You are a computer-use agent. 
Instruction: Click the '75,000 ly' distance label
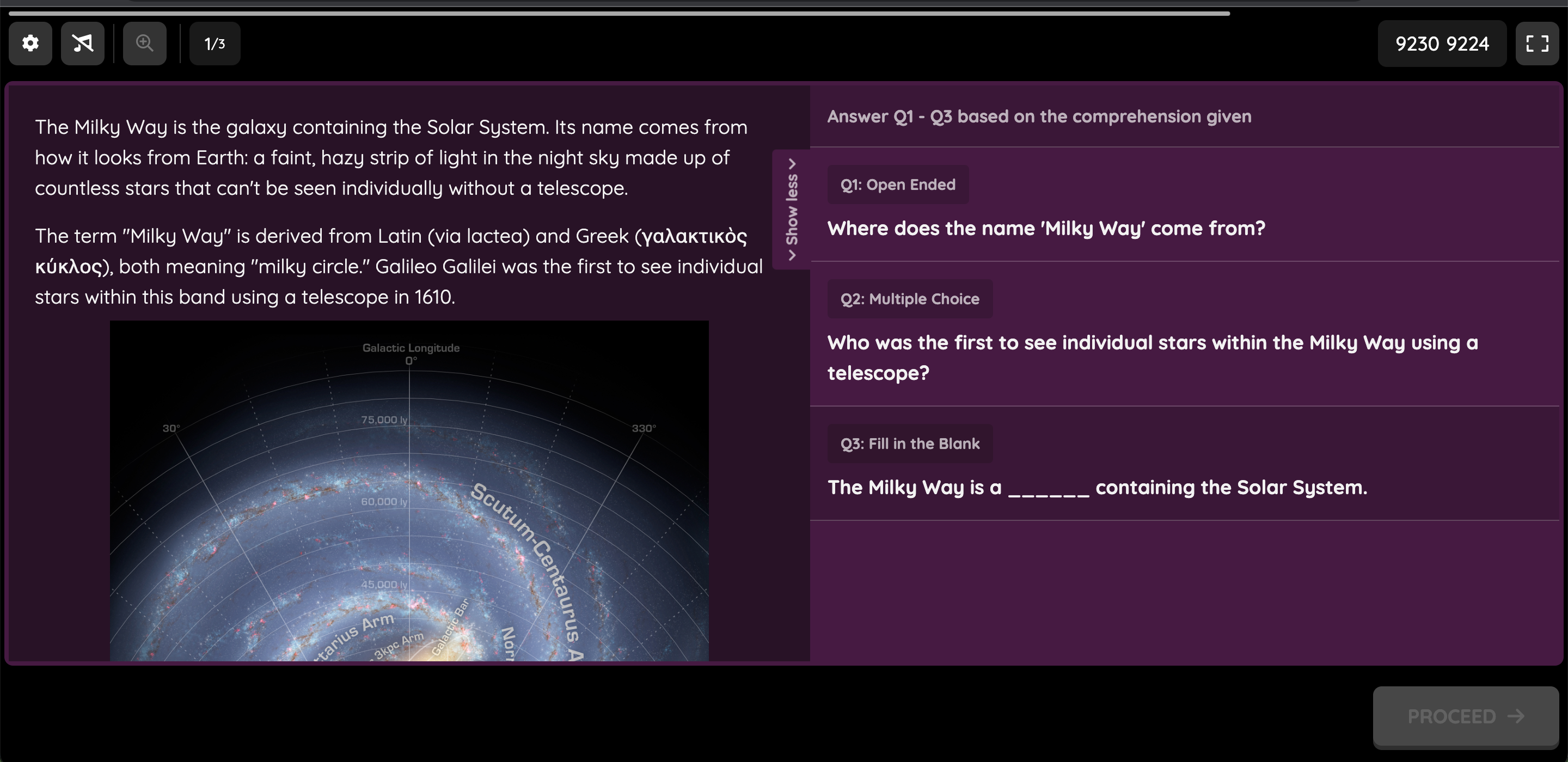pos(384,420)
